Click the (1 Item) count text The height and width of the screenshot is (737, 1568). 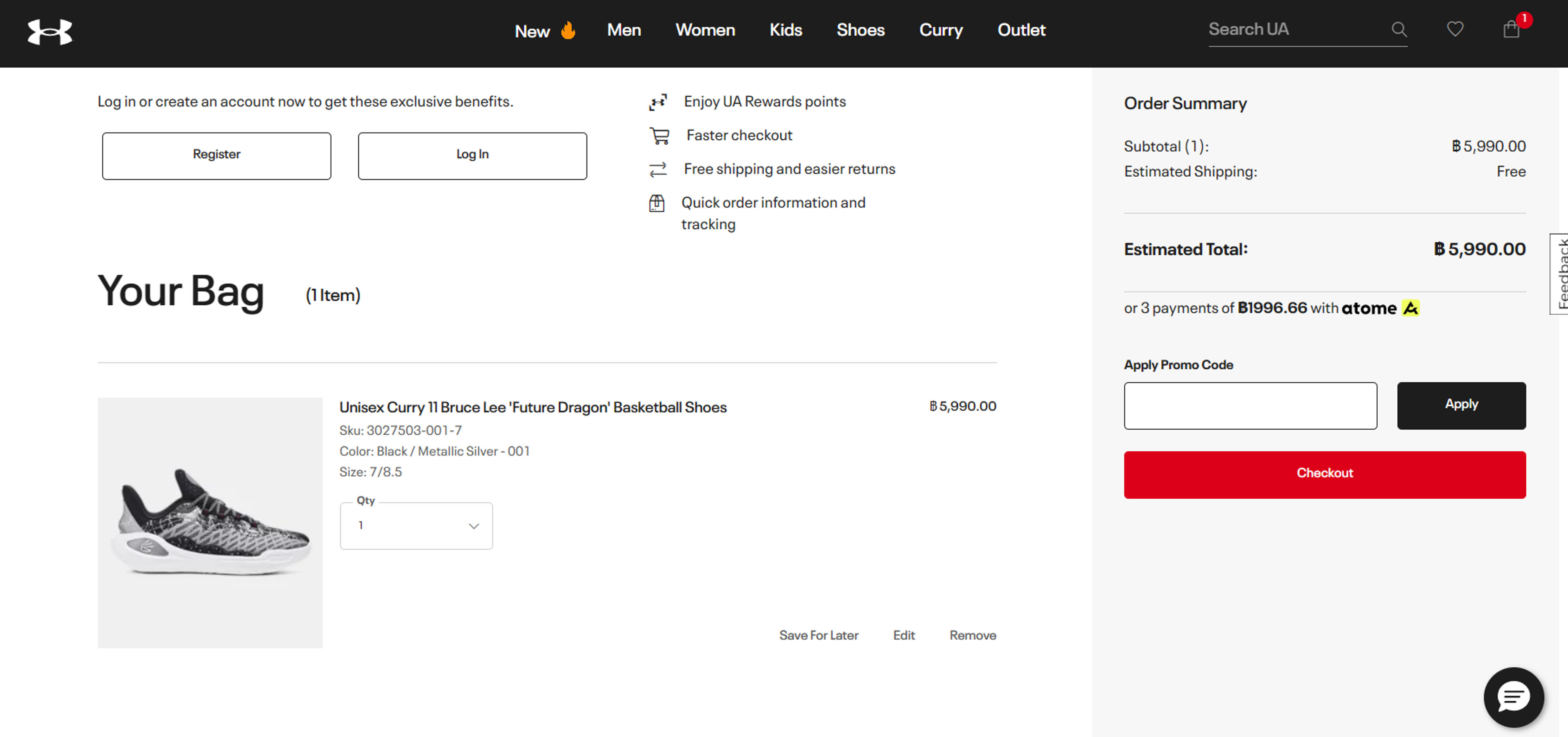(333, 295)
